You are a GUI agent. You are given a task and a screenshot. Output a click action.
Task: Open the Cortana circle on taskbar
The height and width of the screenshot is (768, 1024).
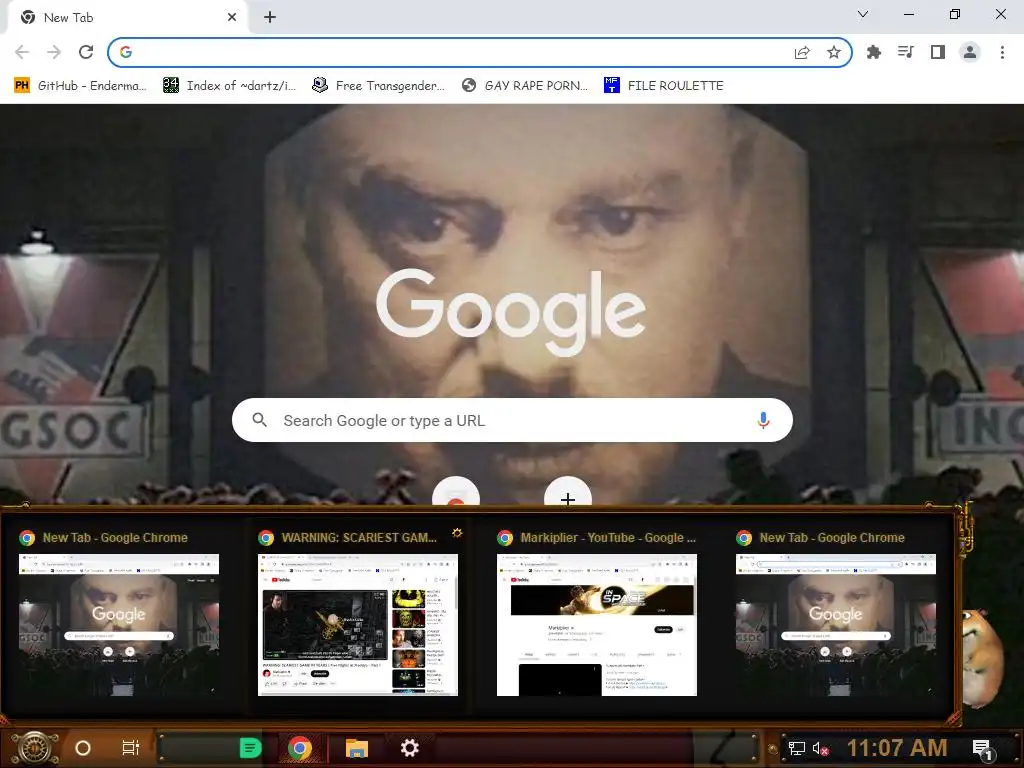click(83, 748)
